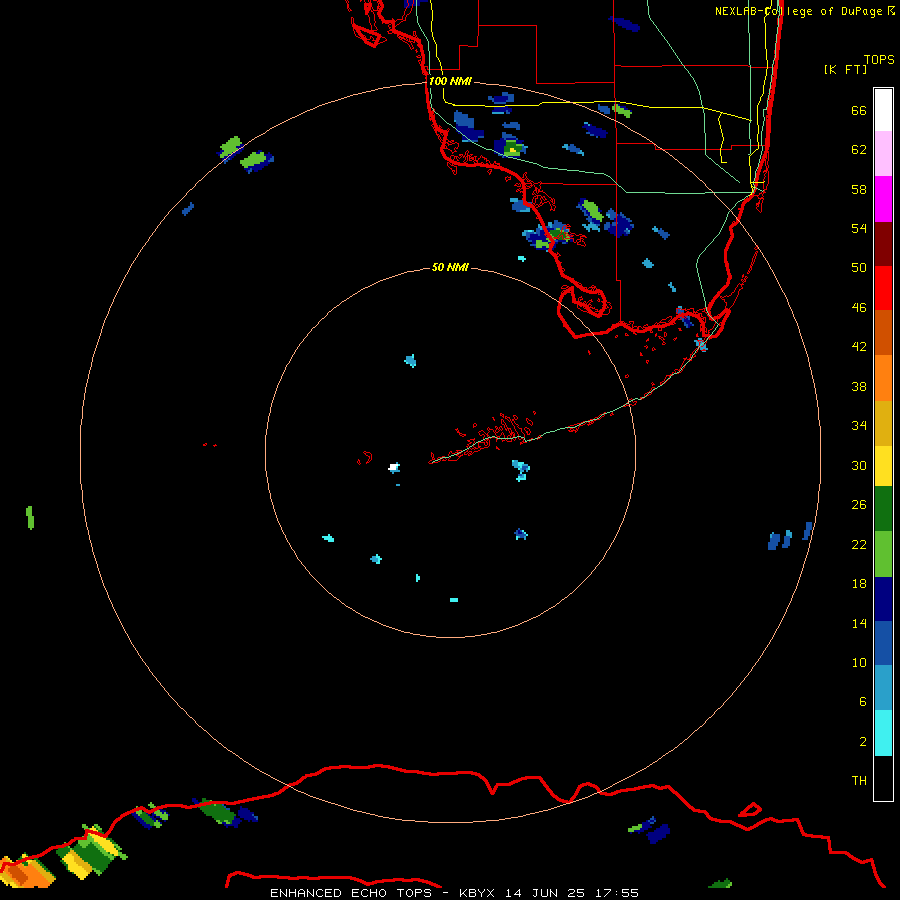Select the dark red legend swatch
This screenshot has width=900, height=900.
(x=883, y=244)
